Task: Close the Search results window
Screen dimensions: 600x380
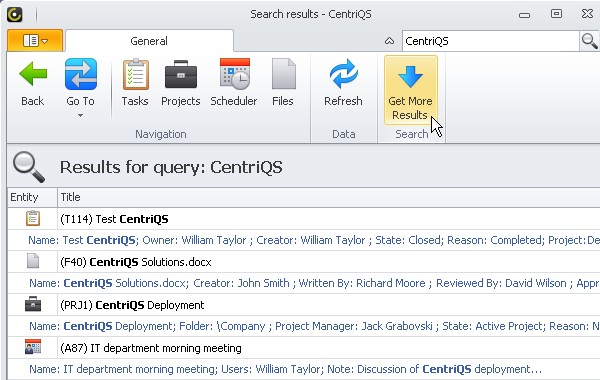Action: 587,14
